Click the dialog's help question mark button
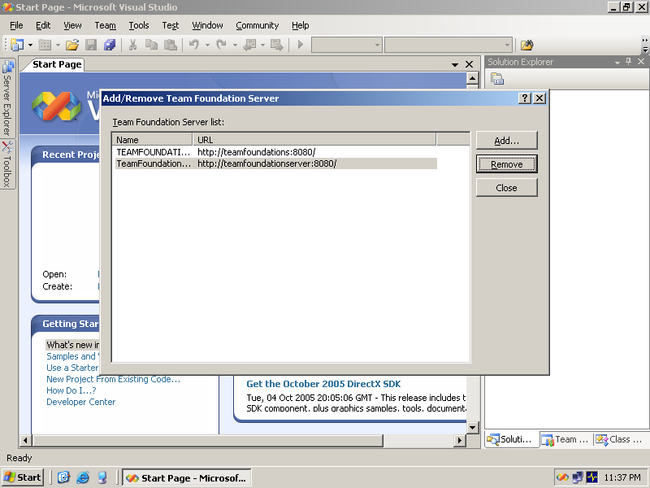This screenshot has height=488, width=650. coord(525,98)
